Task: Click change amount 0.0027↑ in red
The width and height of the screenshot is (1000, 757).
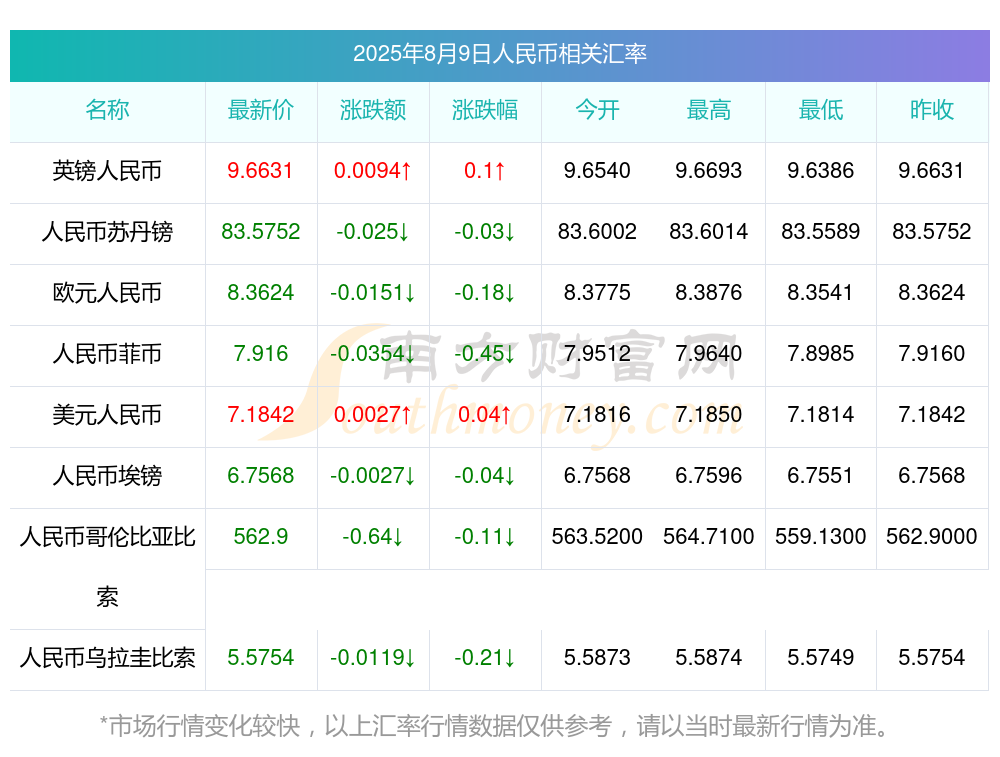Action: point(373,415)
